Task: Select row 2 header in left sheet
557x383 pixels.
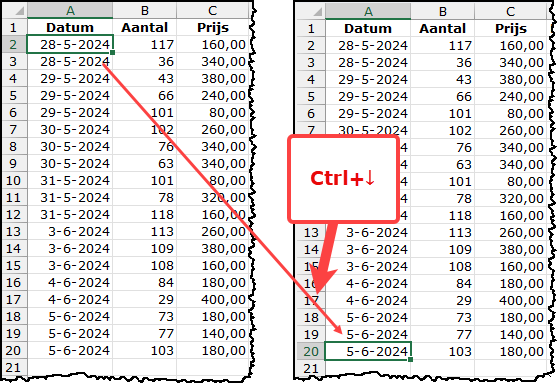Action: click(15, 44)
